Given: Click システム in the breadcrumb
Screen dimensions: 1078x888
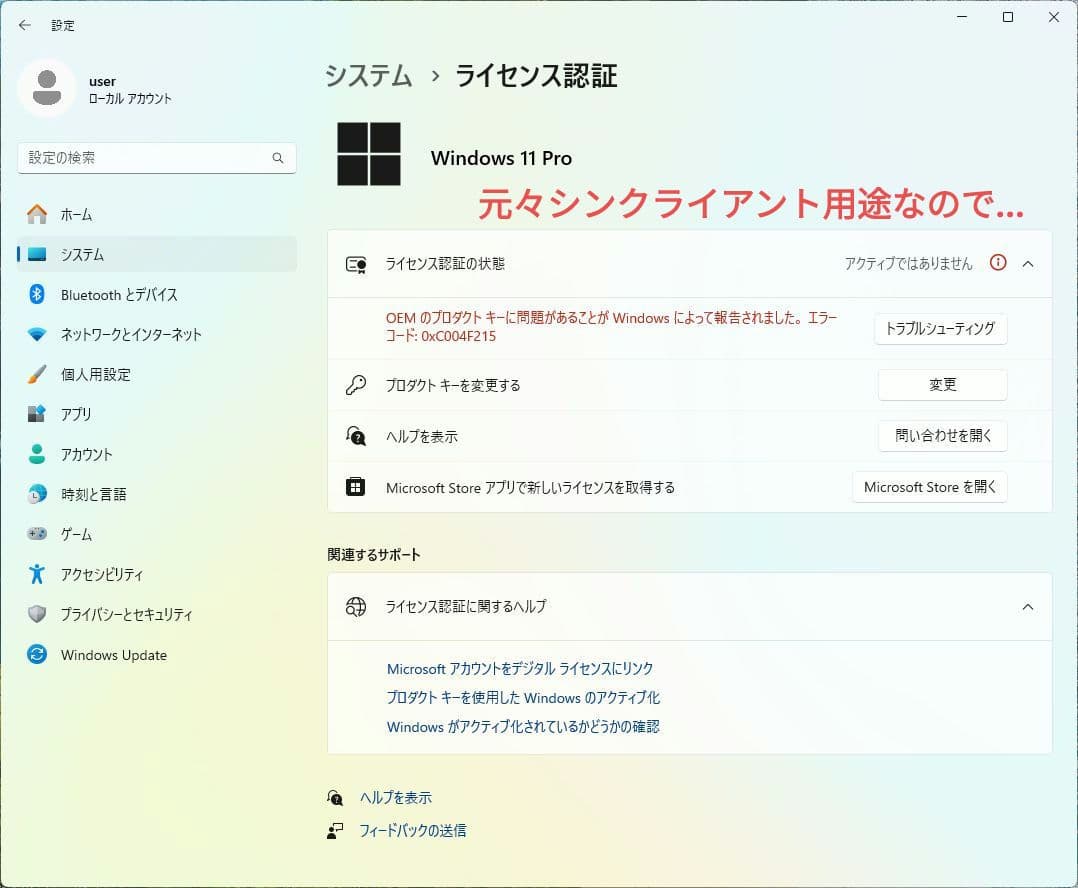Looking at the screenshot, I should pos(367,75).
